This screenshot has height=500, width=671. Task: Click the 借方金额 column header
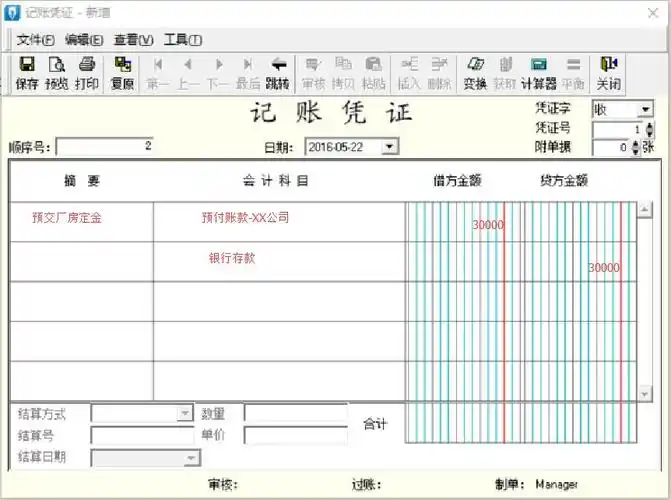point(457,181)
